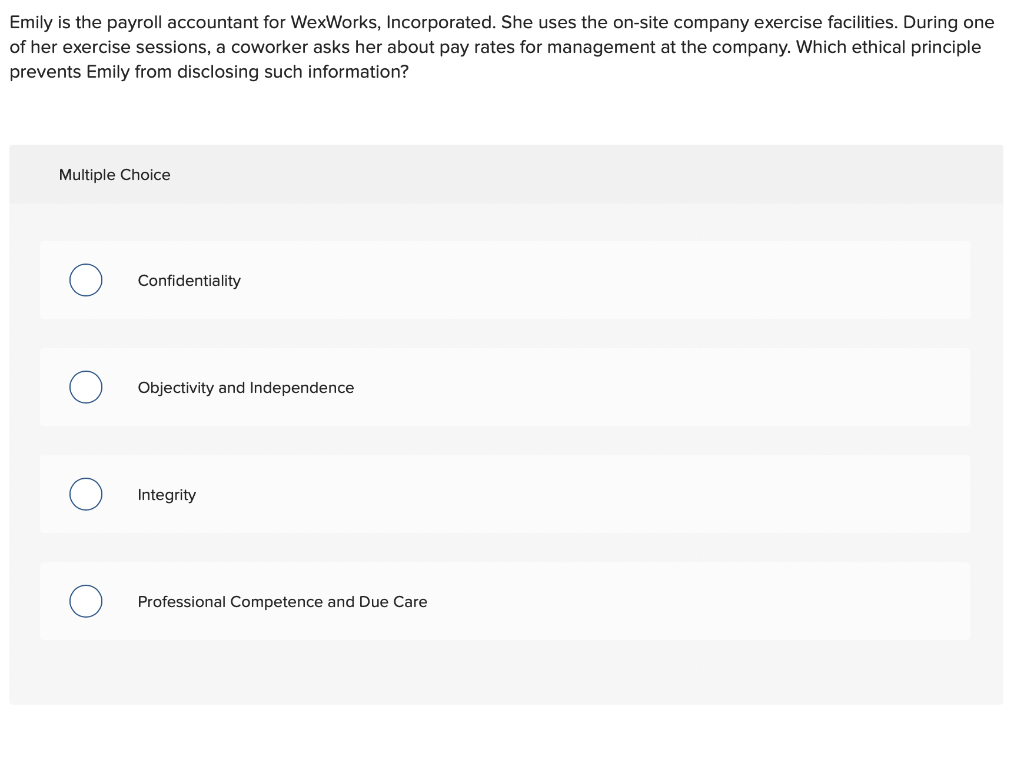
Task: Choose the Objectivity and Independence radio button
Action: [86, 387]
